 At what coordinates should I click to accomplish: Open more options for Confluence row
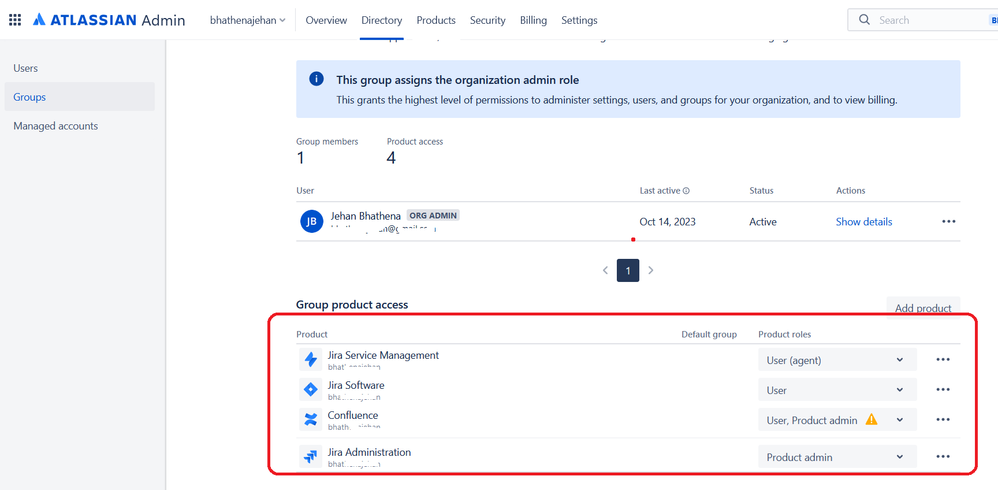943,419
